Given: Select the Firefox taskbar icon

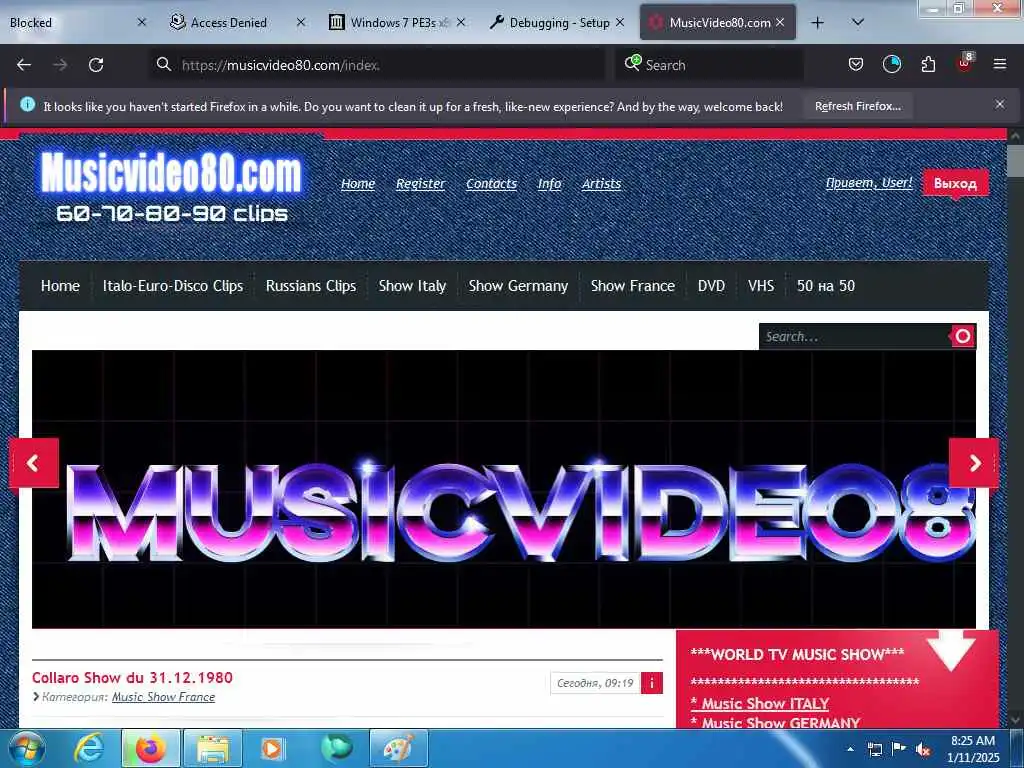Looking at the screenshot, I should click(150, 748).
